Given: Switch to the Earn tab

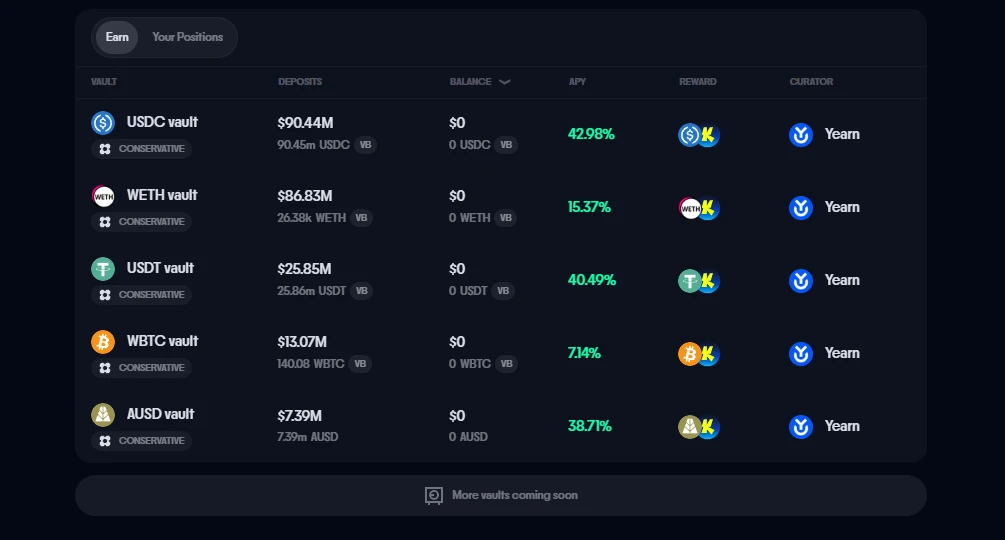Looking at the screenshot, I should [x=117, y=37].
